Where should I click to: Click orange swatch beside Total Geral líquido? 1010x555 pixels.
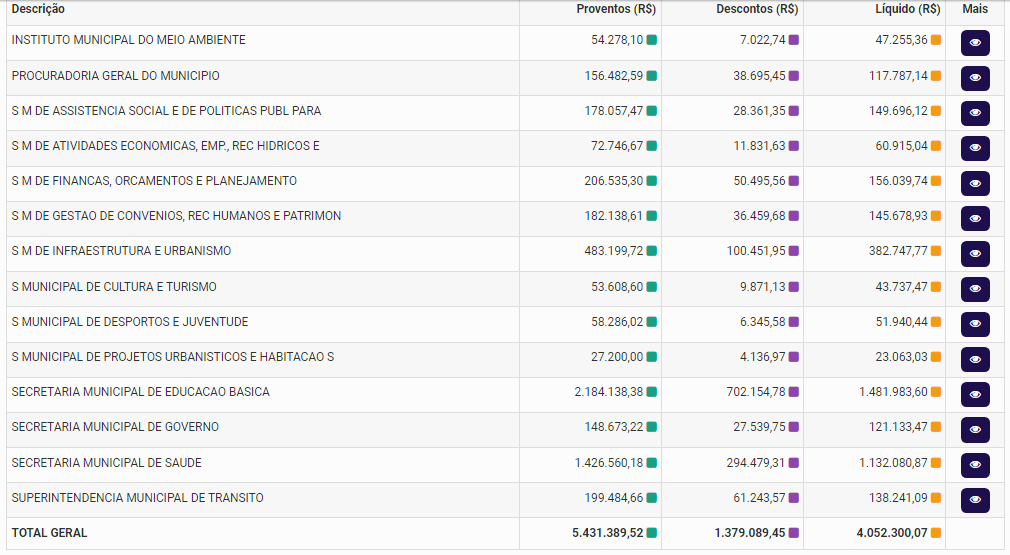pyautogui.click(x=936, y=533)
